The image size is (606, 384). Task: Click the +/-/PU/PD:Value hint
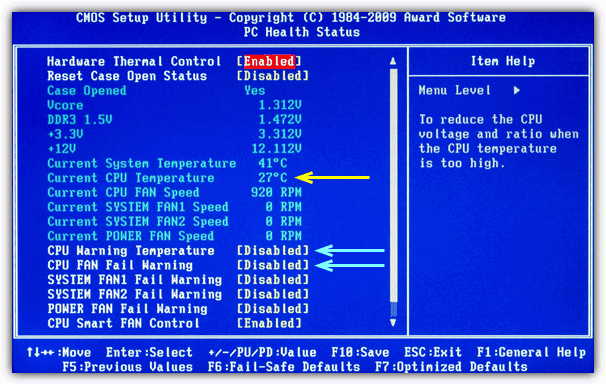click(262, 352)
